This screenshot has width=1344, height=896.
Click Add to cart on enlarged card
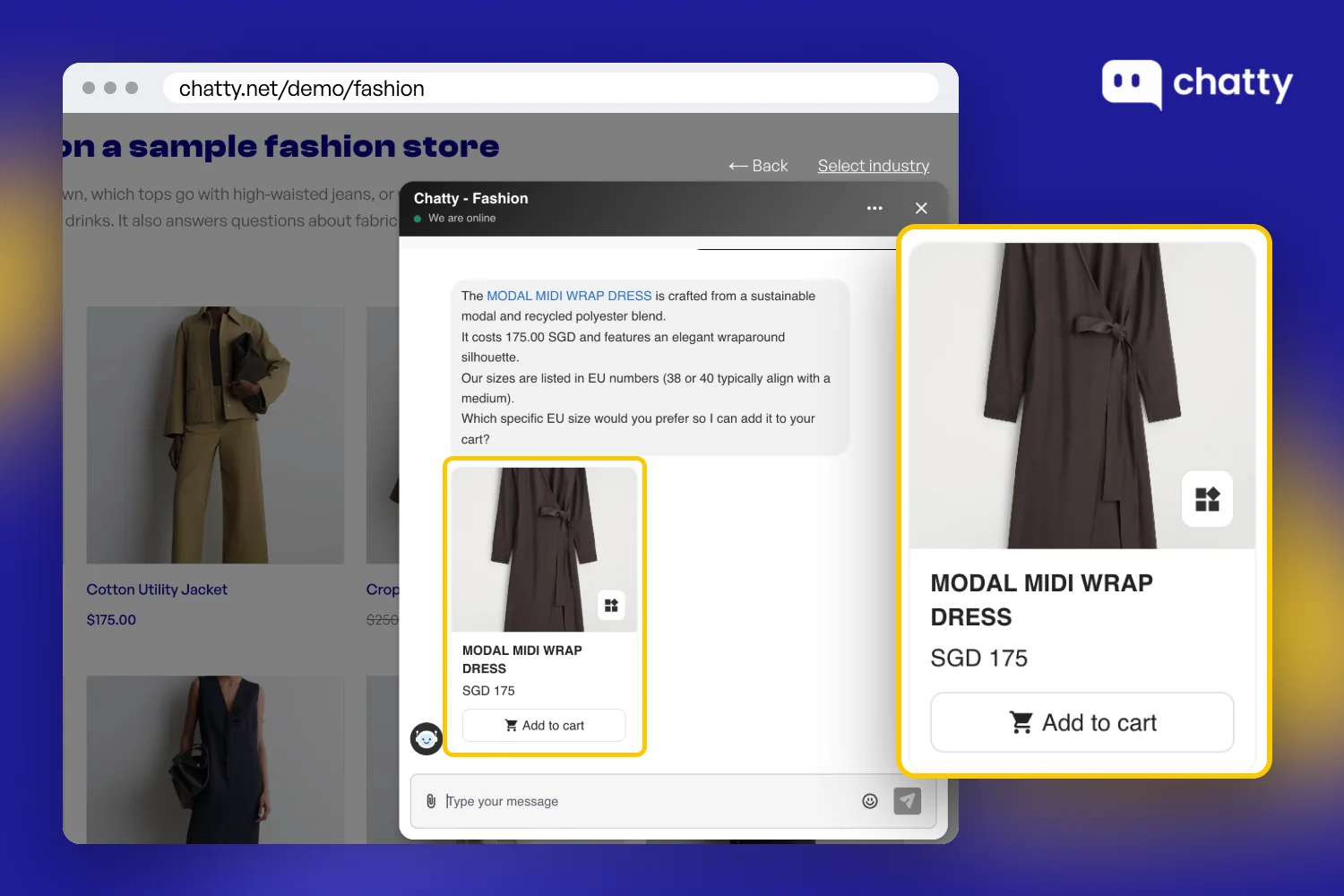pyautogui.click(x=1082, y=722)
